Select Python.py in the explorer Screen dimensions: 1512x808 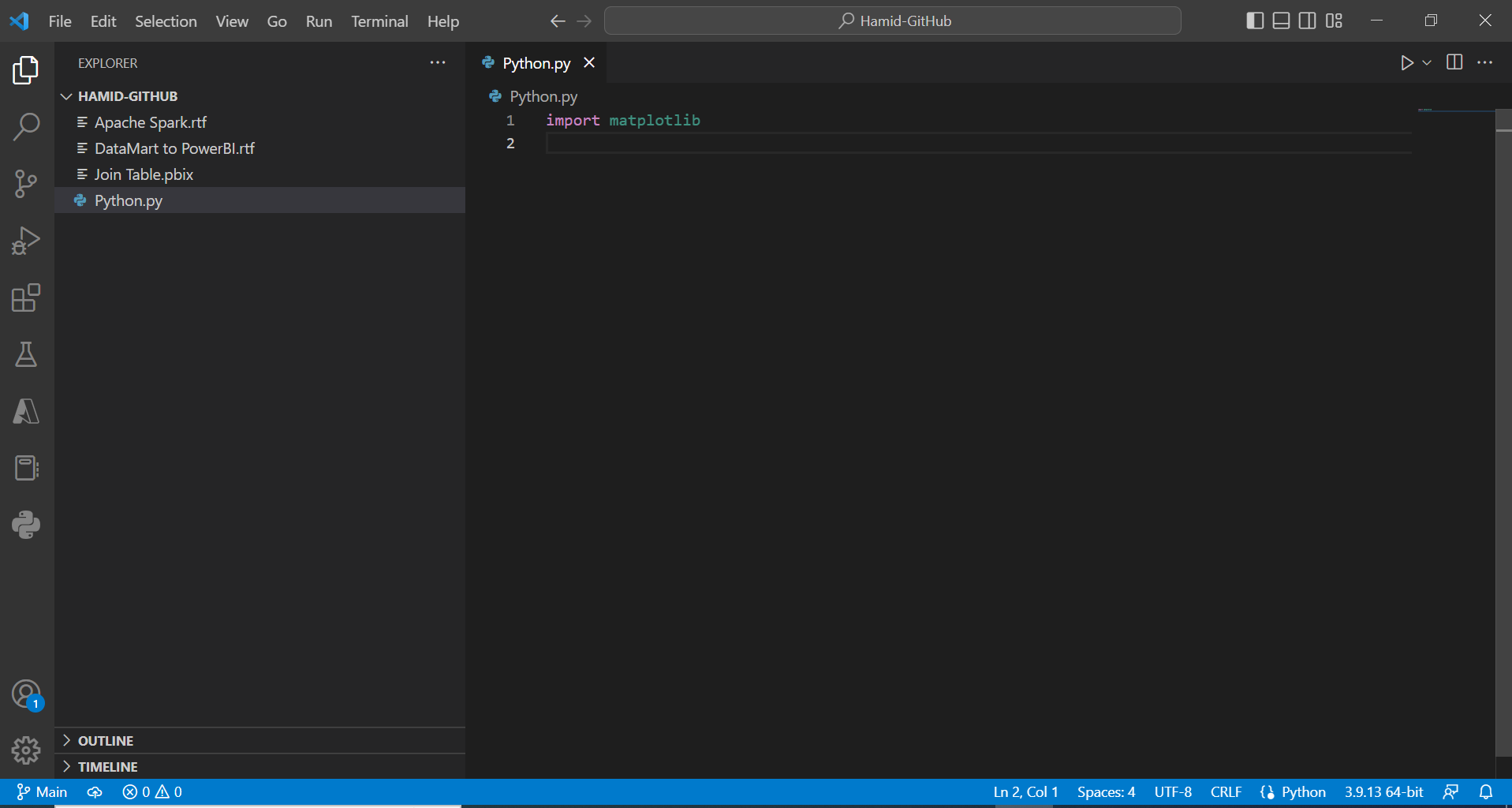tap(260, 200)
